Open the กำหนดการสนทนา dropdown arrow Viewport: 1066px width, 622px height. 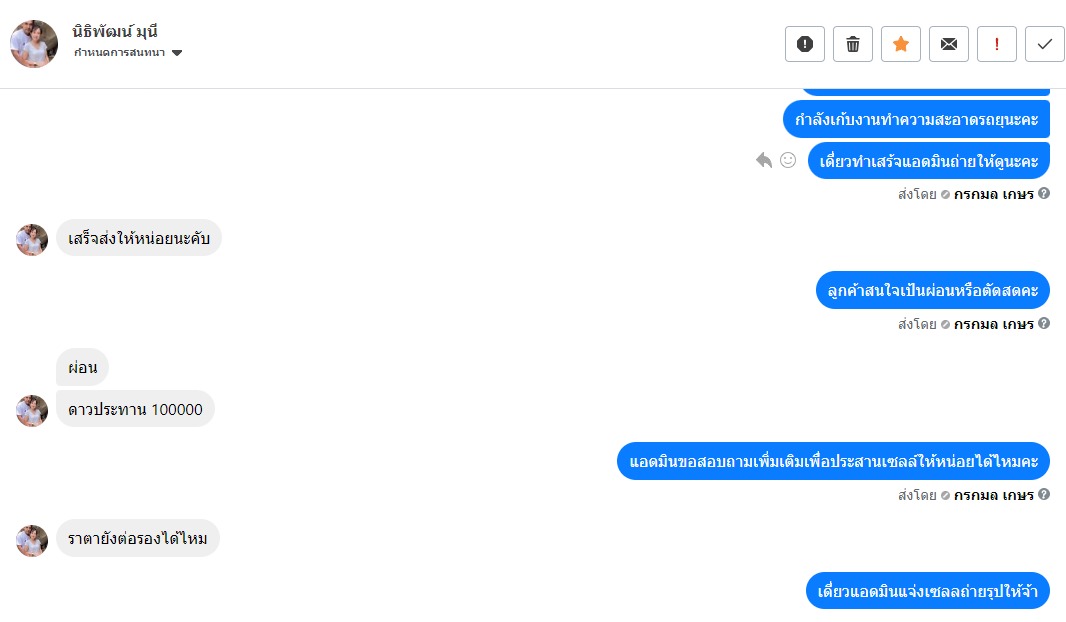177,53
